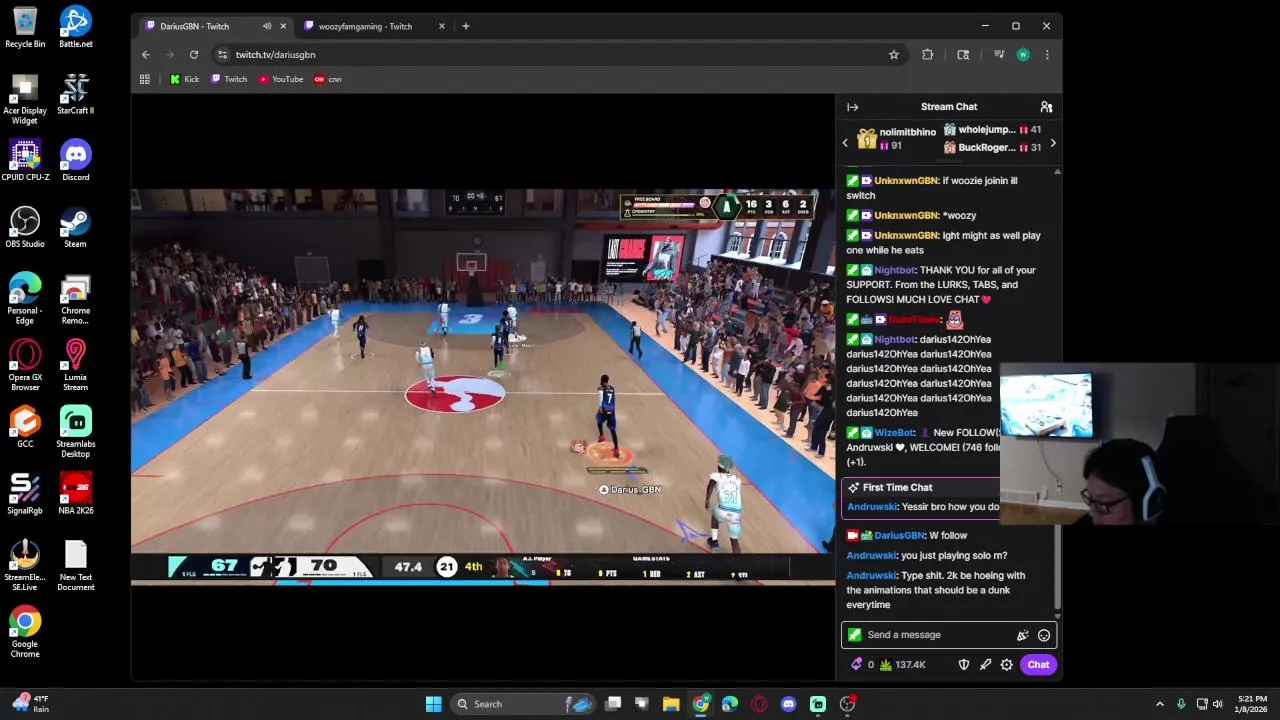Click the taskbar Search box
Viewport: 1280px width, 720px height.
(522, 704)
